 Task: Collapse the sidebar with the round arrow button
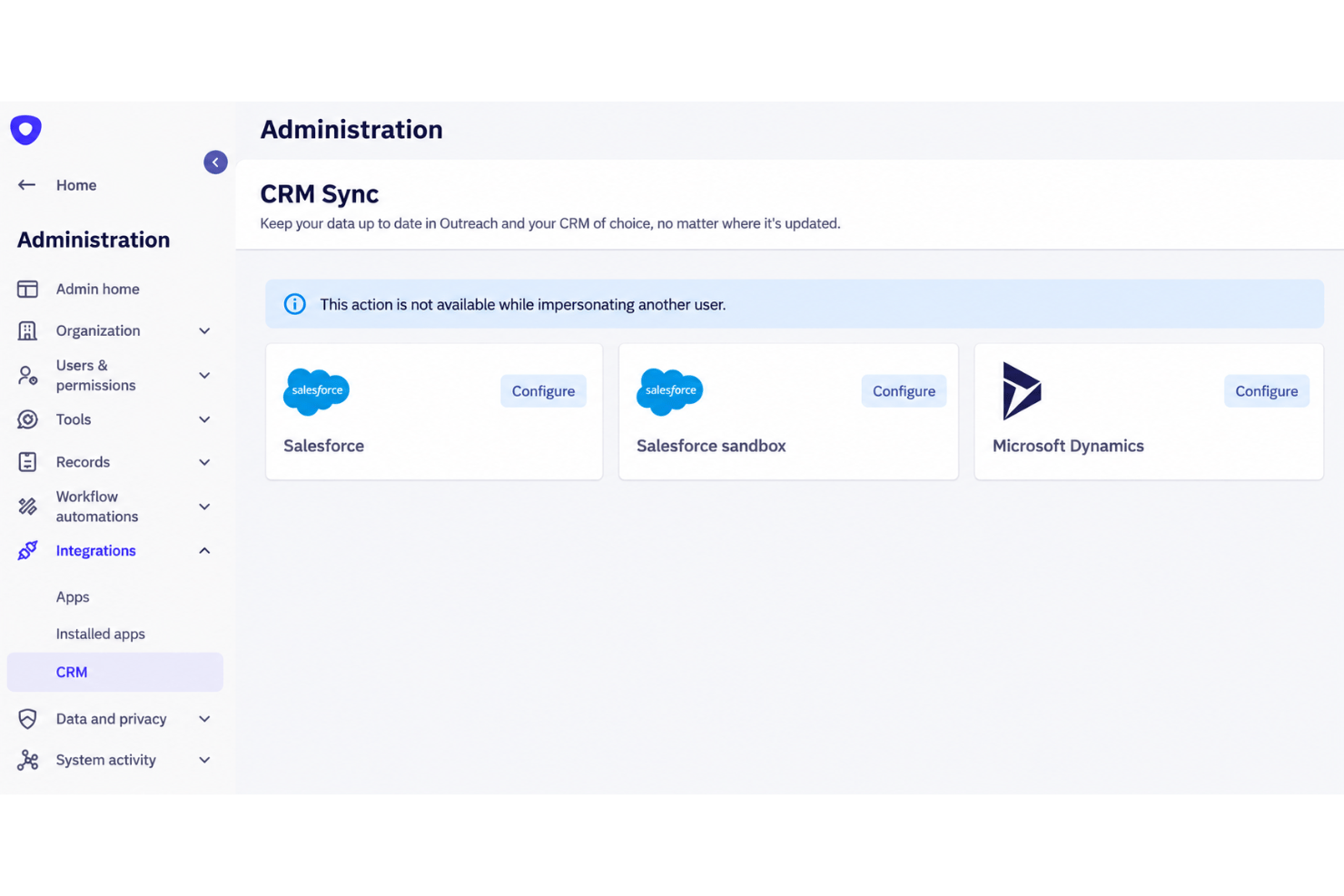click(x=215, y=162)
